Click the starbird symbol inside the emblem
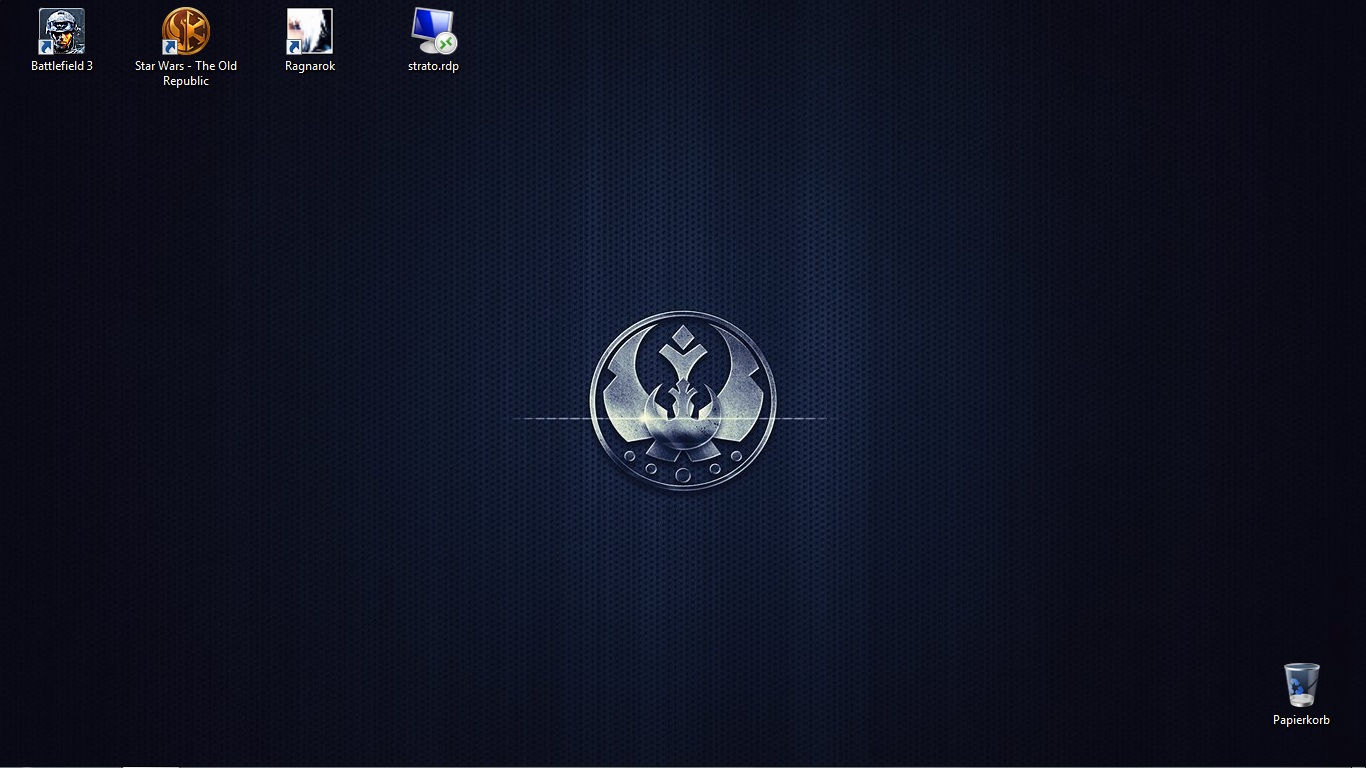This screenshot has width=1366, height=768. (x=683, y=403)
